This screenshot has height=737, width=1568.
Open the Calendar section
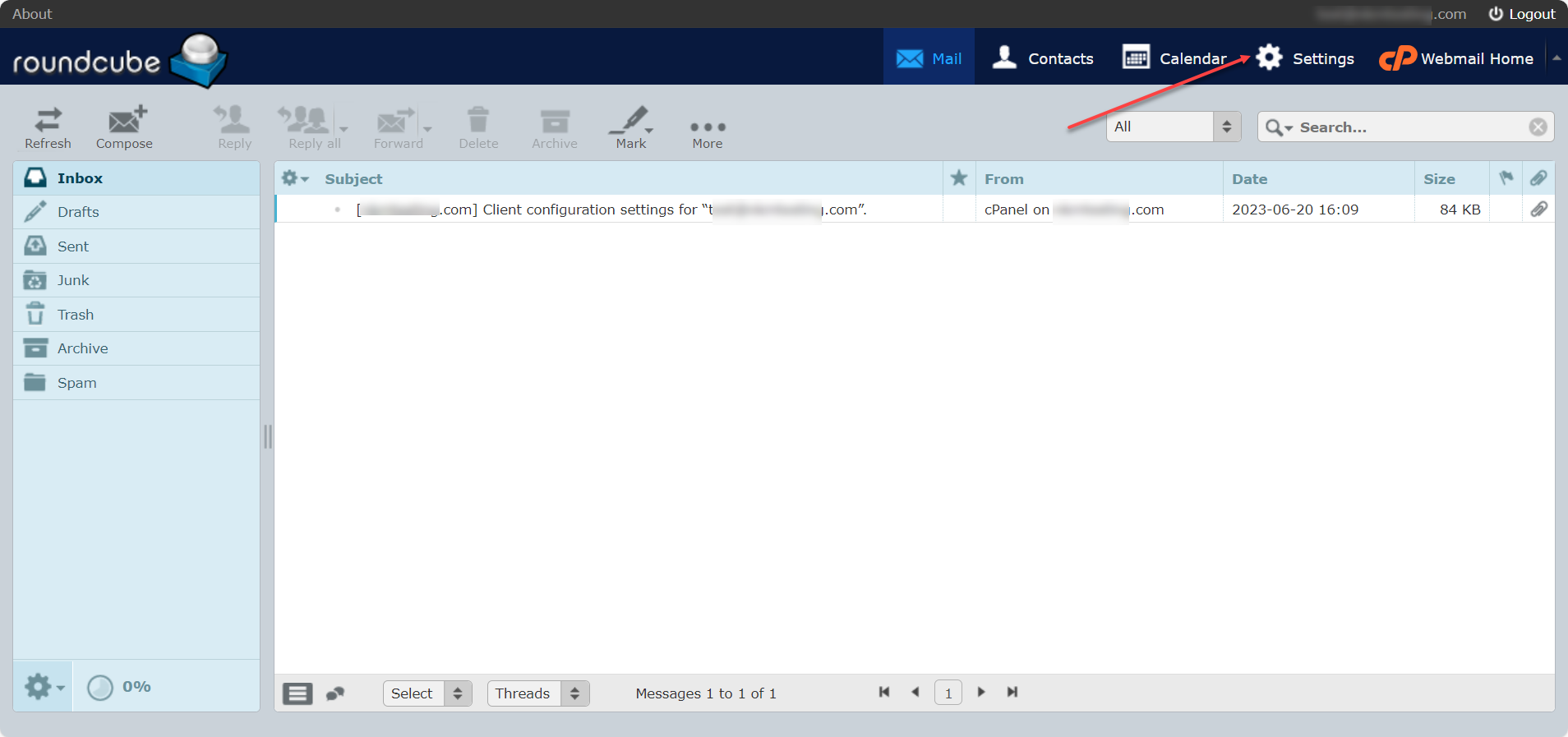1174,58
